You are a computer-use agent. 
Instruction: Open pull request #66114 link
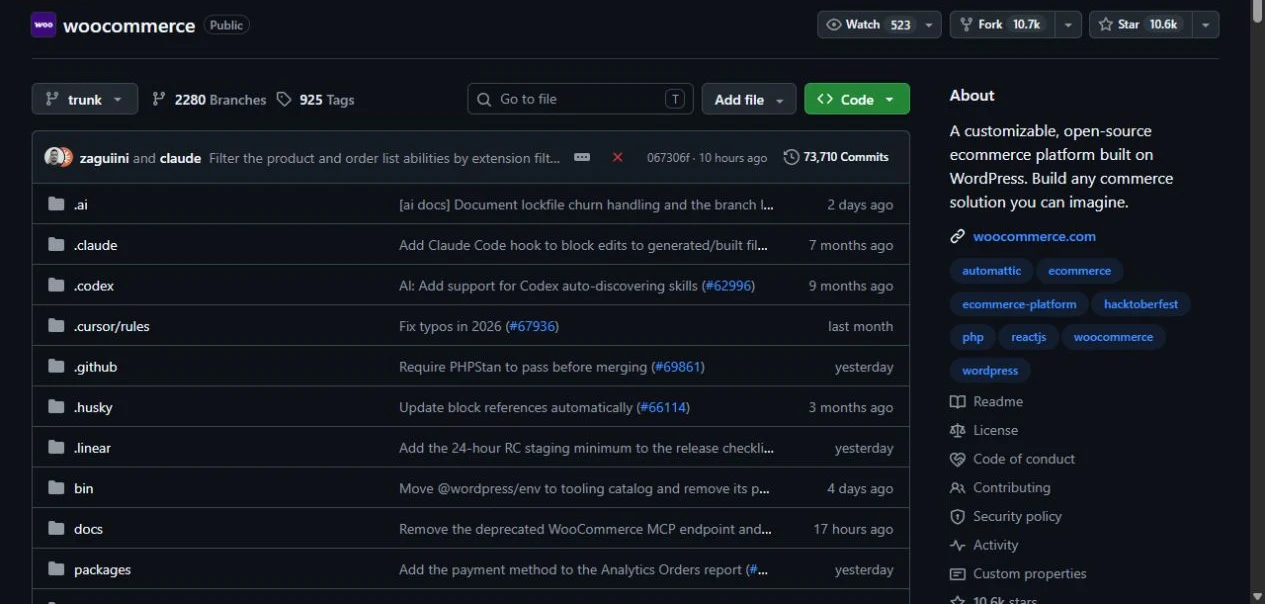tap(663, 407)
